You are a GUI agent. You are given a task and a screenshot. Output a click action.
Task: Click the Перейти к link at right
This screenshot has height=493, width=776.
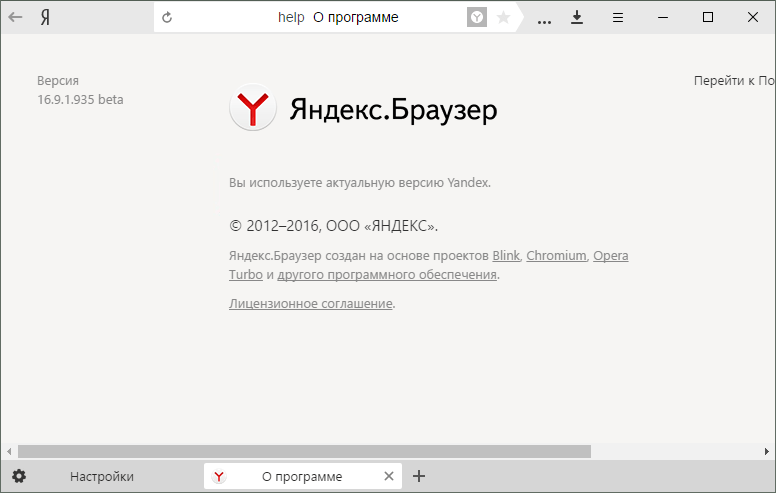(x=734, y=81)
